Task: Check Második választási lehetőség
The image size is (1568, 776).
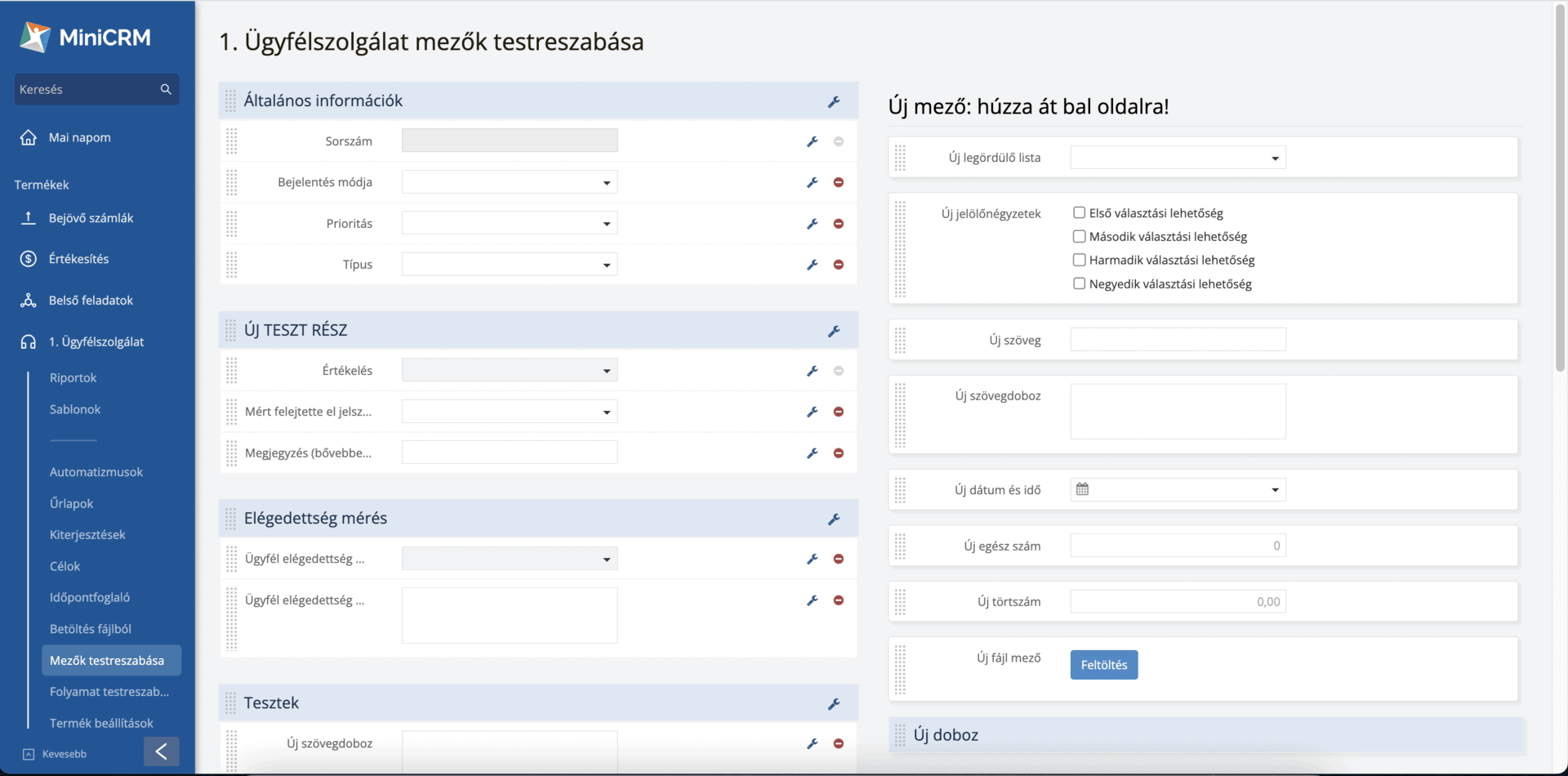Action: click(x=1079, y=236)
